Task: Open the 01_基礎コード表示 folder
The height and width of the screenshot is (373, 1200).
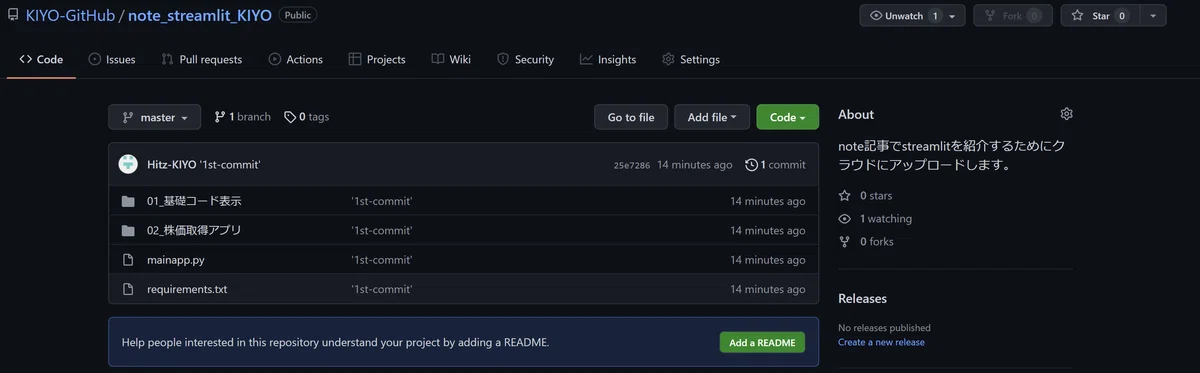Action: 194,201
